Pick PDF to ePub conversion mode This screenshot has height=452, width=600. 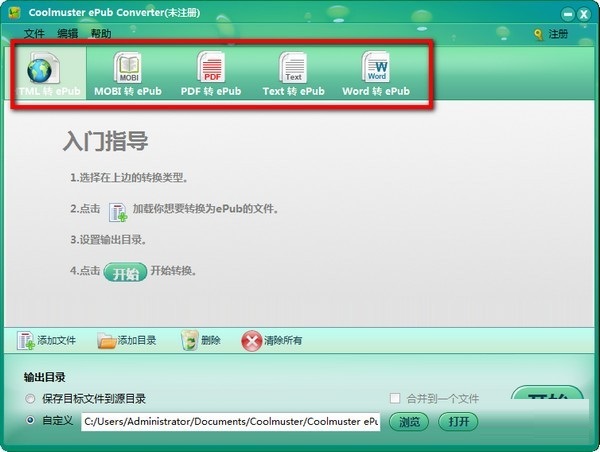tap(211, 74)
